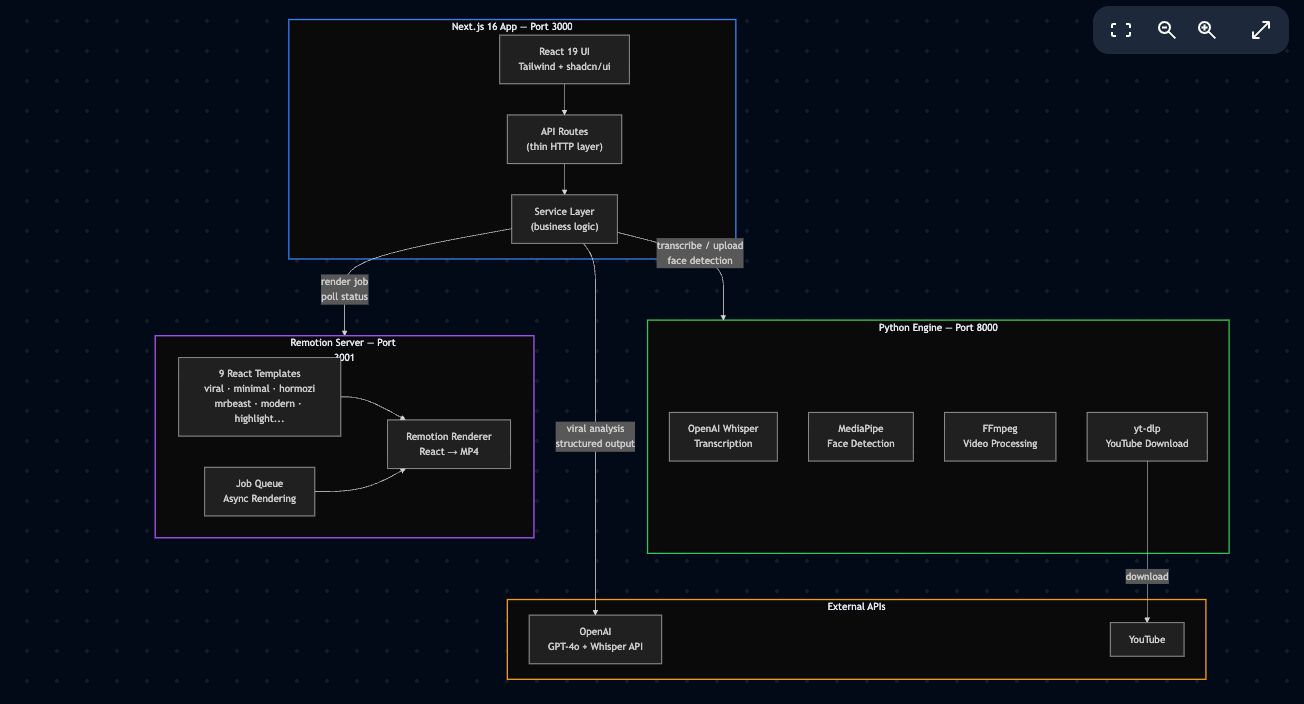Click the API Routes node
Viewport: 1304px width, 704px height.
(564, 139)
